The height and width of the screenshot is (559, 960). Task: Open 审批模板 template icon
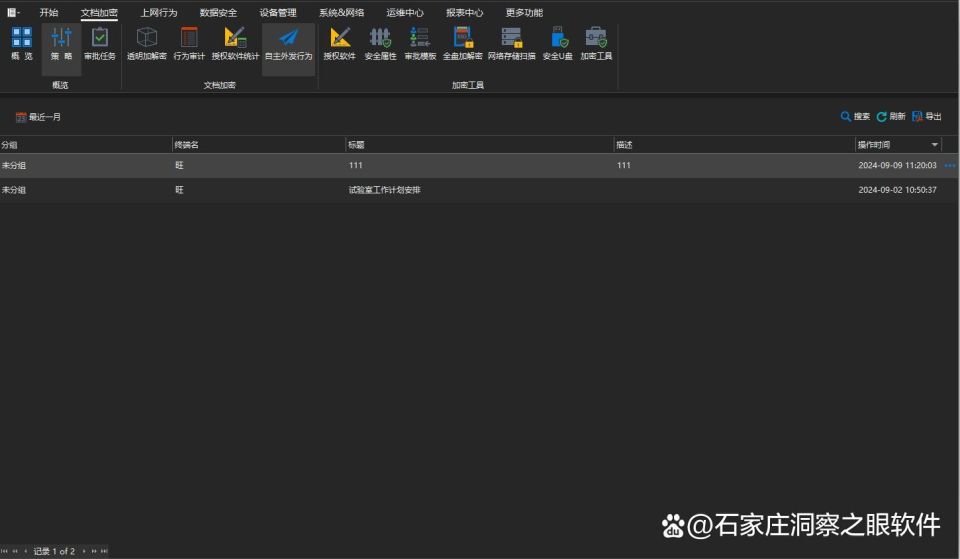coord(420,43)
